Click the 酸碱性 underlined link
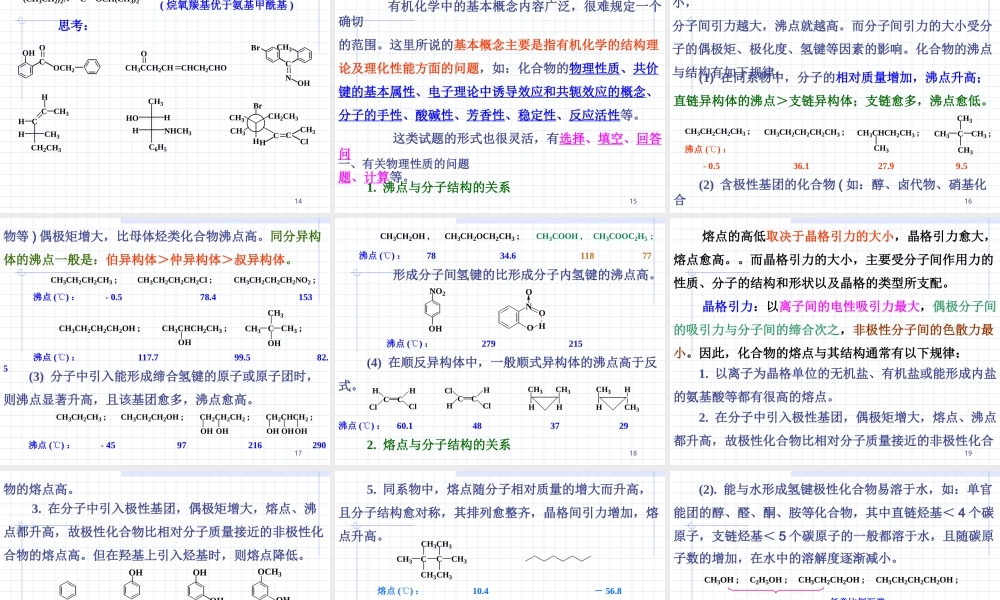This screenshot has width=1000, height=600. 431,115
